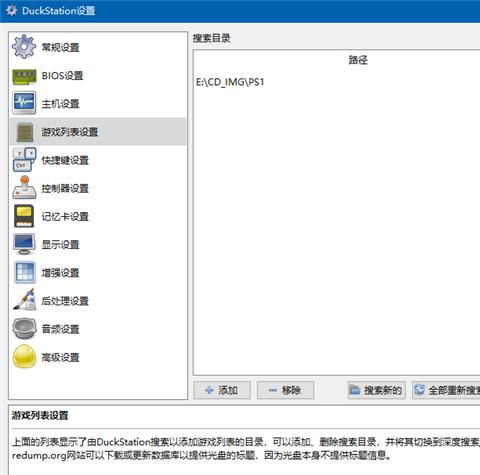Screen dimensions: 480x475
Task: Open the 记忆卡设置 memory card icon
Action: click(24, 216)
